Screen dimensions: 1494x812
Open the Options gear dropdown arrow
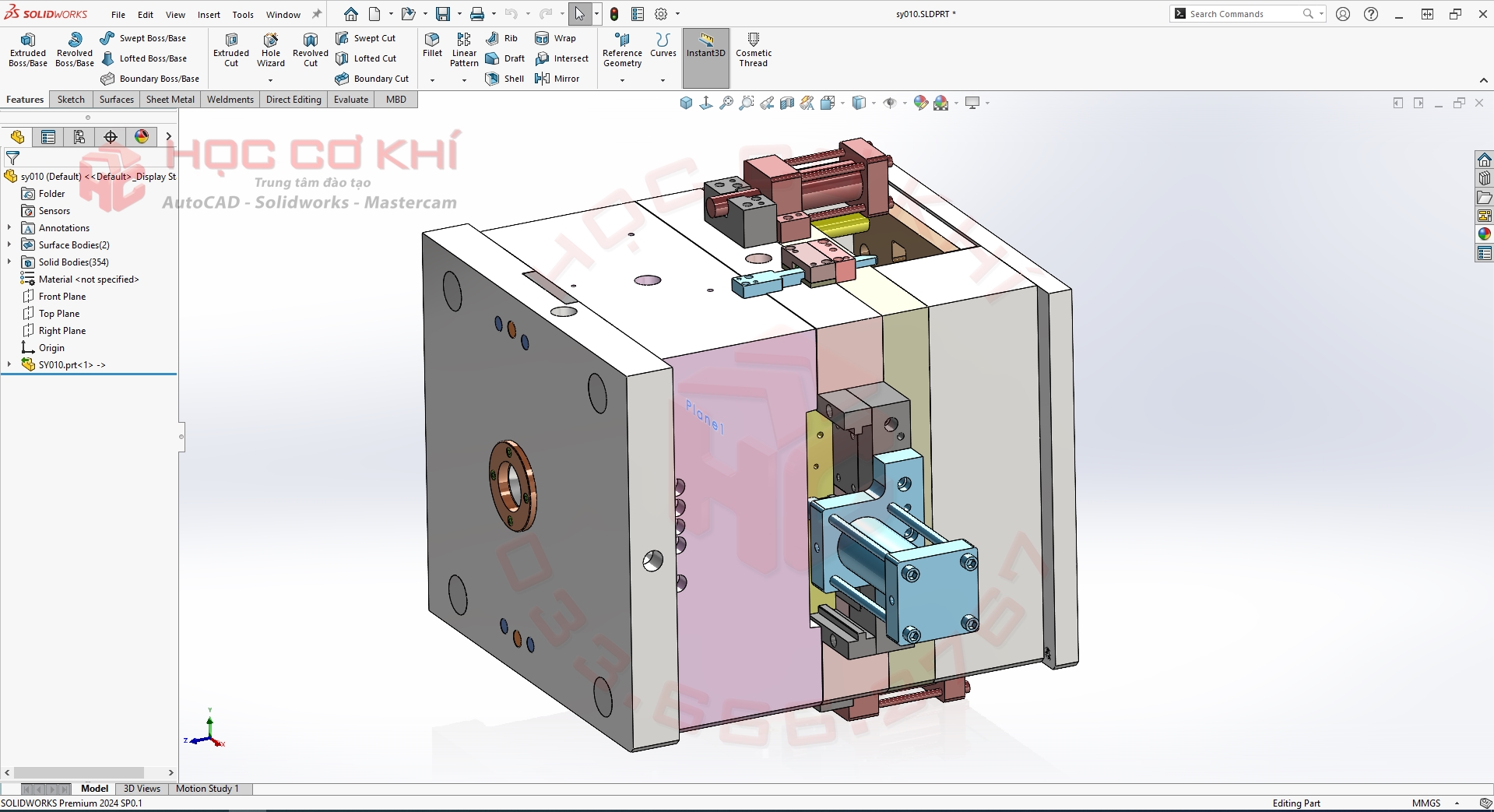pyautogui.click(x=677, y=14)
